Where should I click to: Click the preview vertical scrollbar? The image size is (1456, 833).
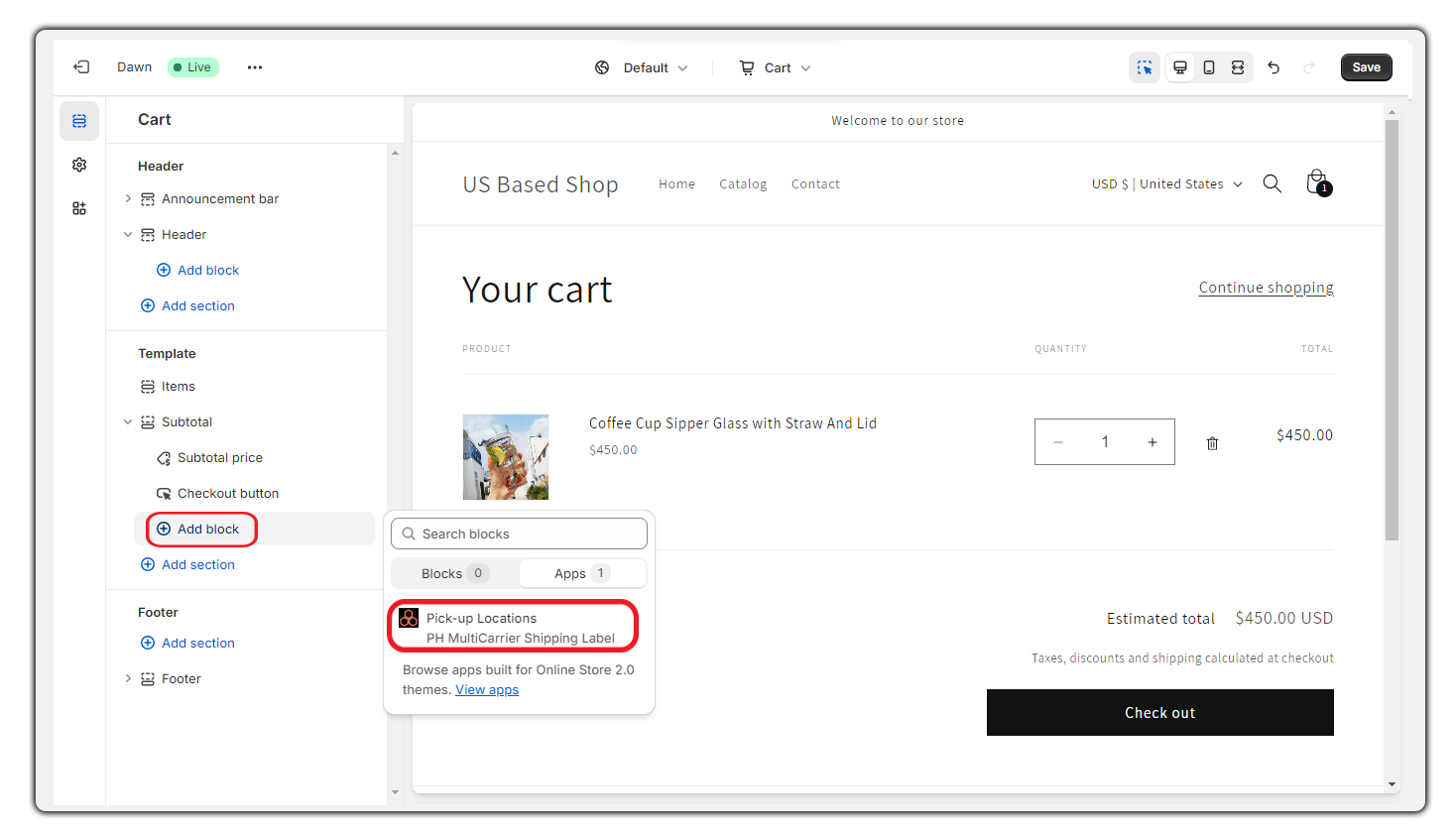(1392, 330)
